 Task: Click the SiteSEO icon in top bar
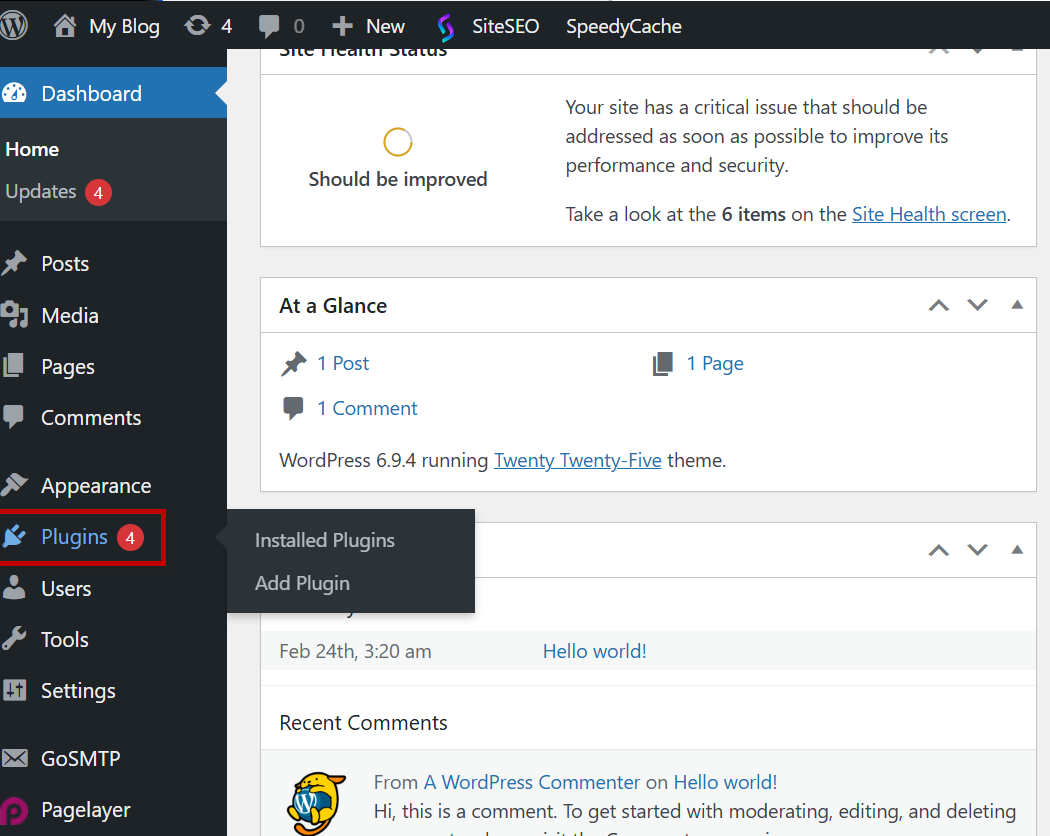(x=446, y=27)
